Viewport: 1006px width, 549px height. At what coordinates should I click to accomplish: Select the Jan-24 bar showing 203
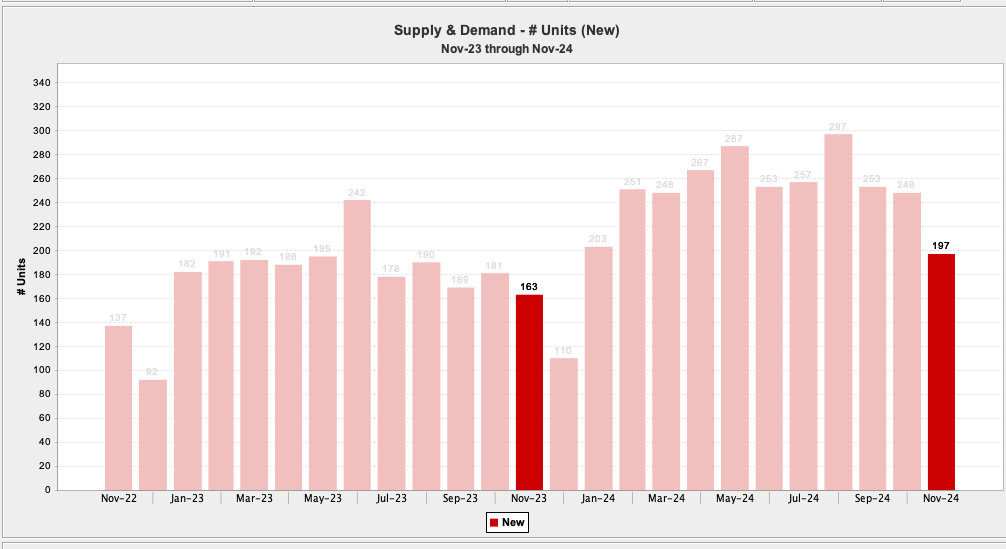pos(598,367)
